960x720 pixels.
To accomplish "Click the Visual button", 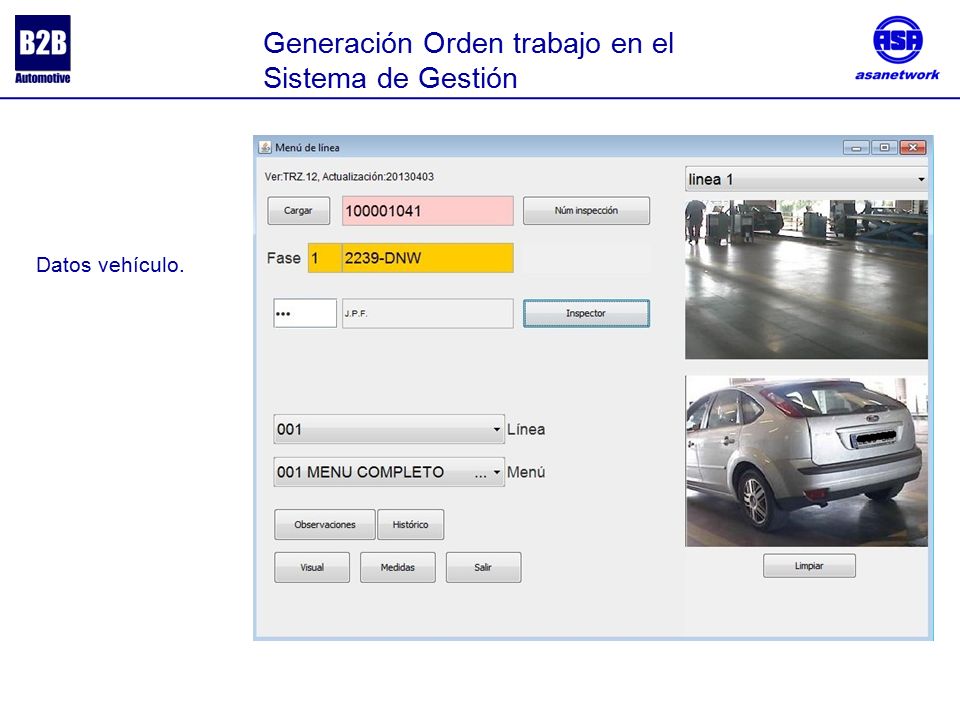I will pos(312,568).
